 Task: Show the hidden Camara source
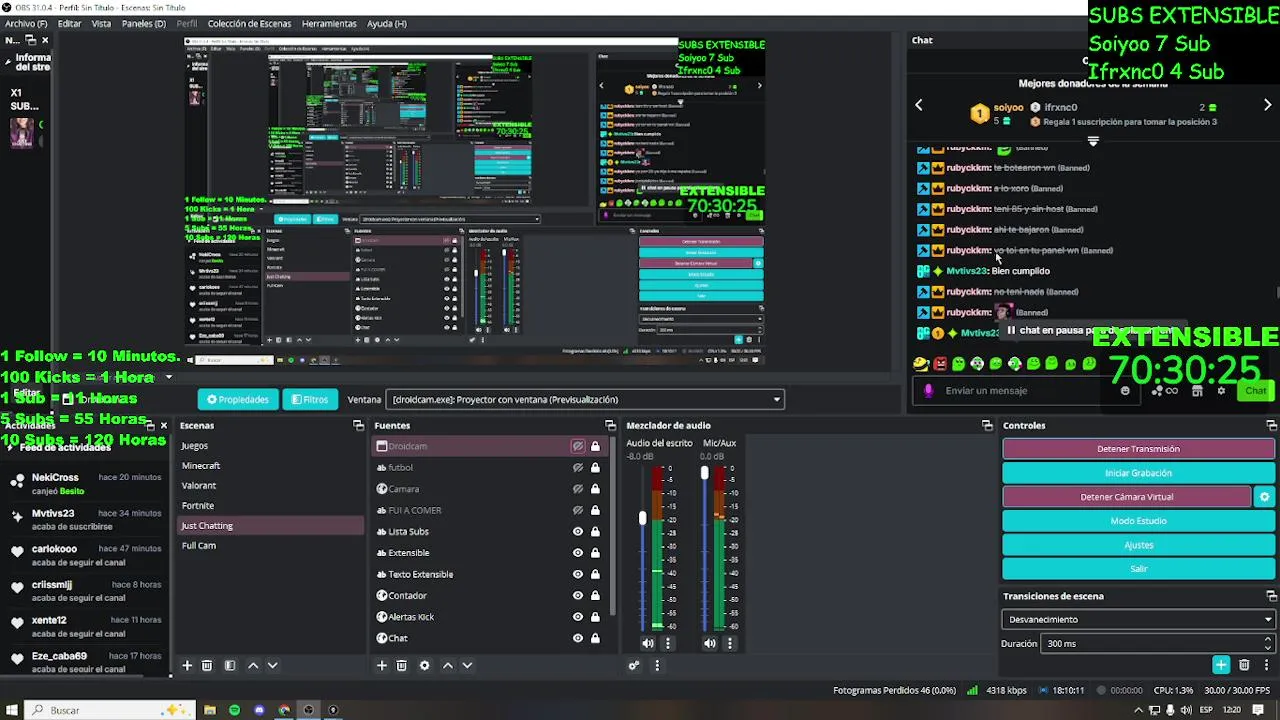tap(578, 489)
